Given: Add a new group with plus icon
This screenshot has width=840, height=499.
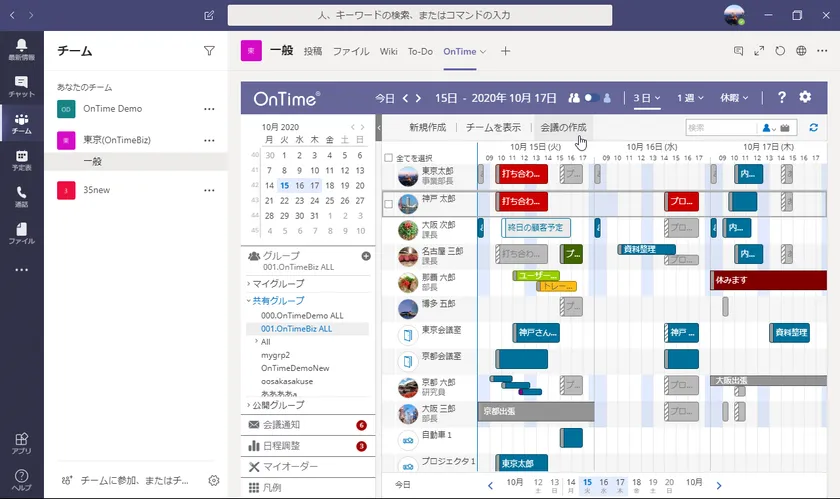Looking at the screenshot, I should point(366,256).
